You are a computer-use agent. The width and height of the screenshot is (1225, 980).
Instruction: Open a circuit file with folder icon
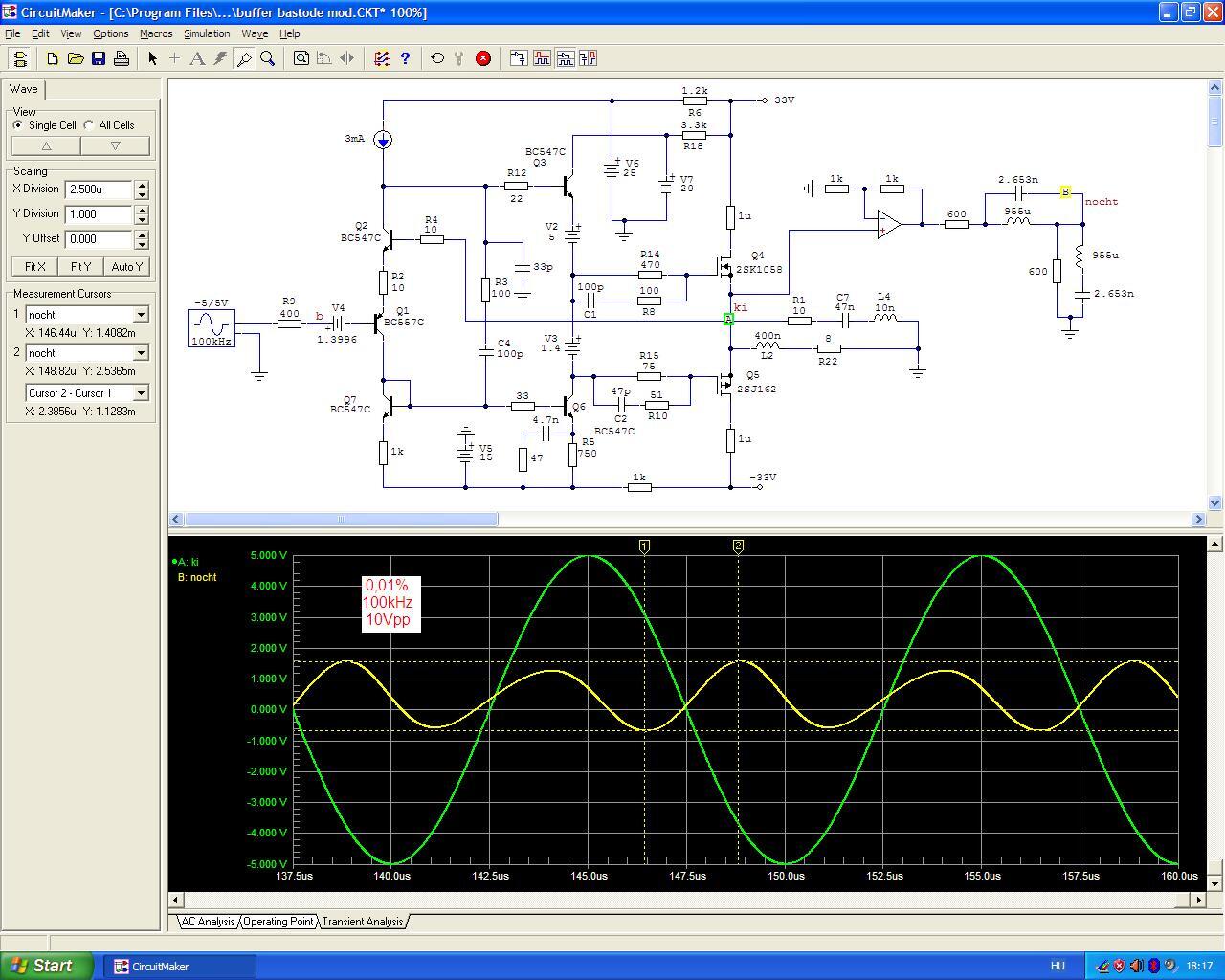[76, 58]
